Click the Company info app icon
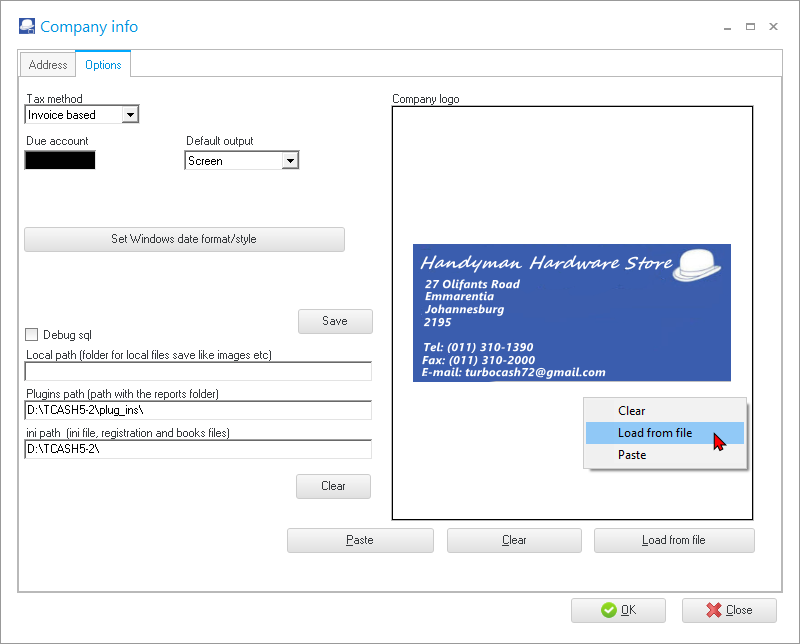Image resolution: width=800 pixels, height=644 pixels. [x=28, y=27]
